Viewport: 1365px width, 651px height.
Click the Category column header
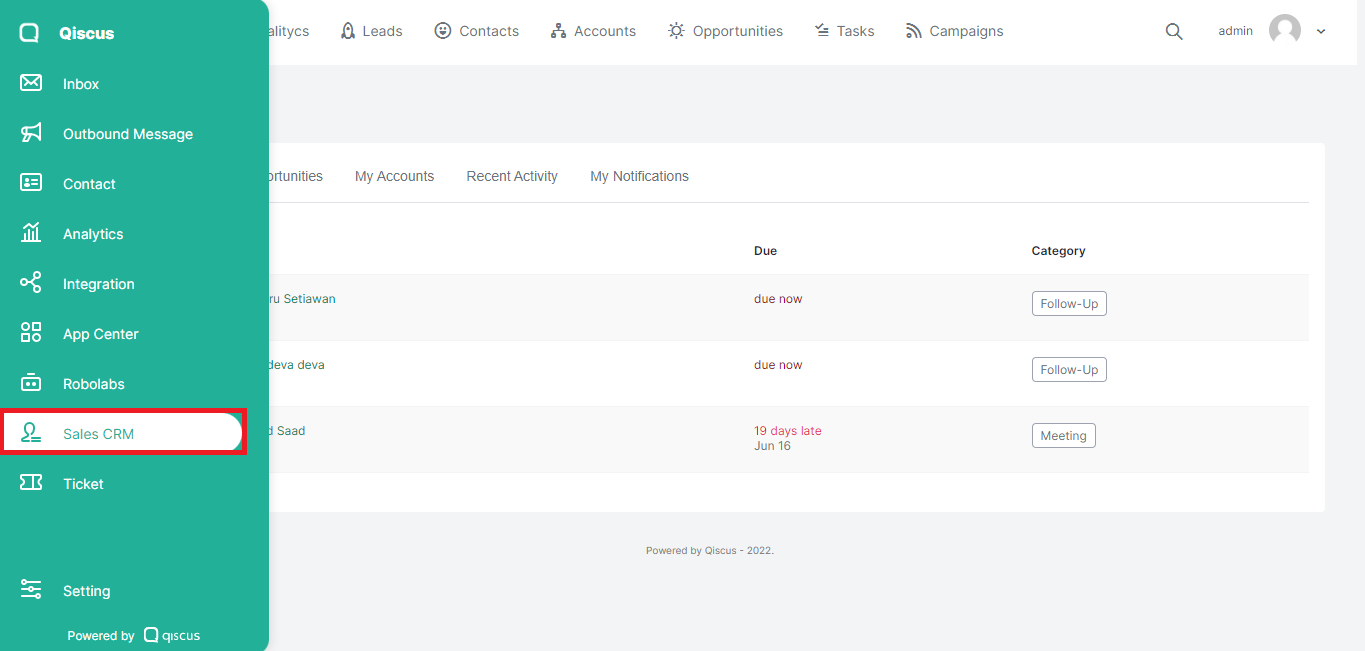(1058, 251)
